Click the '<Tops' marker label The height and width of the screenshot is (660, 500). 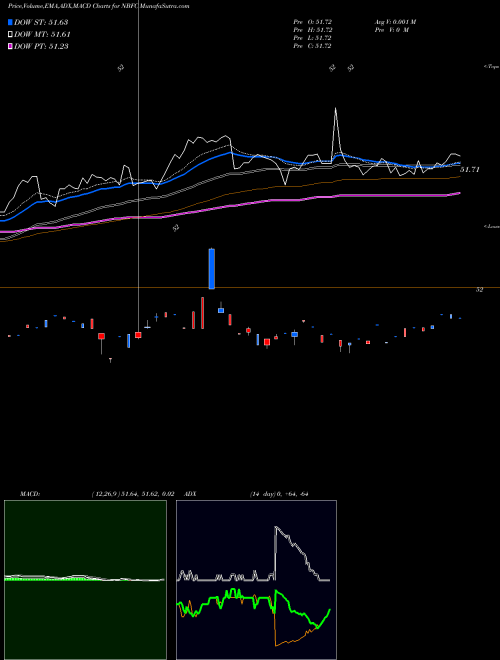492,67
